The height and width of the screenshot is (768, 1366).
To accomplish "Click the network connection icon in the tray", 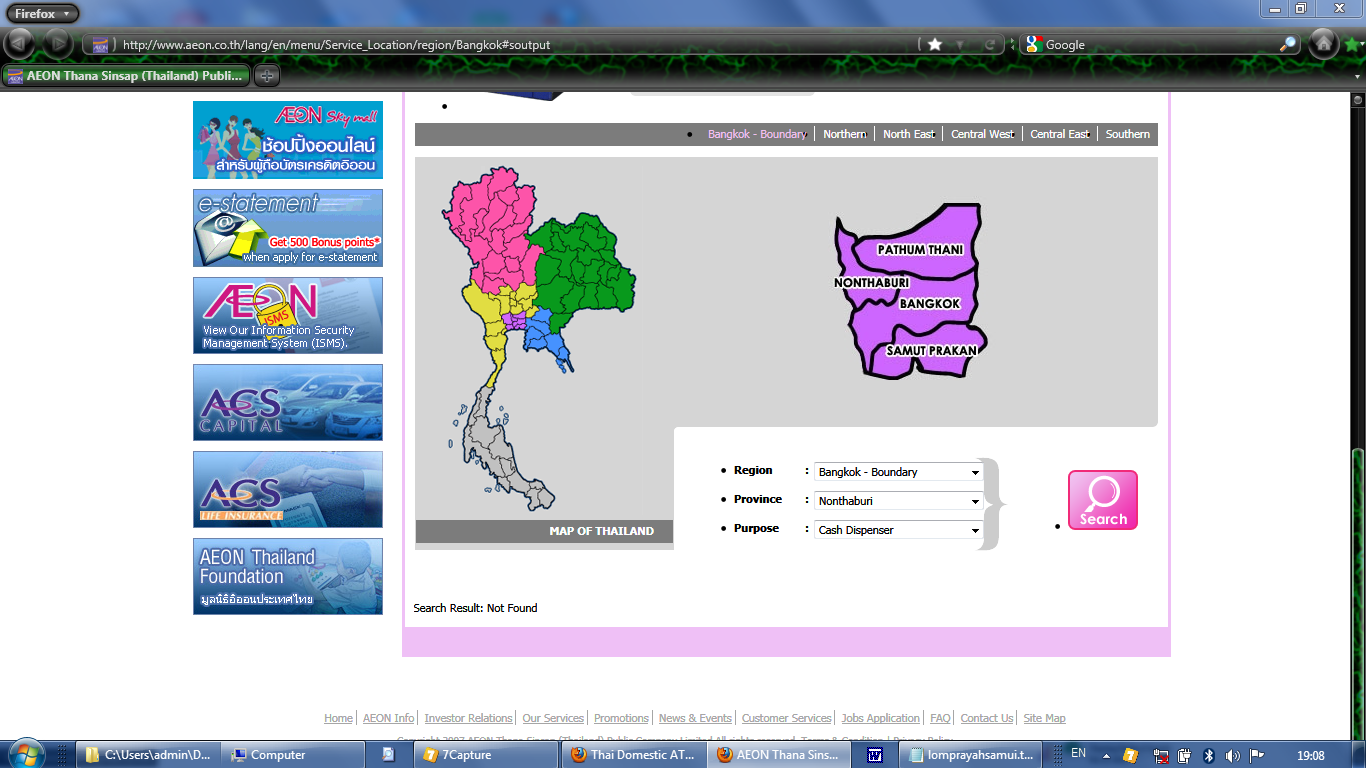I will [1162, 755].
